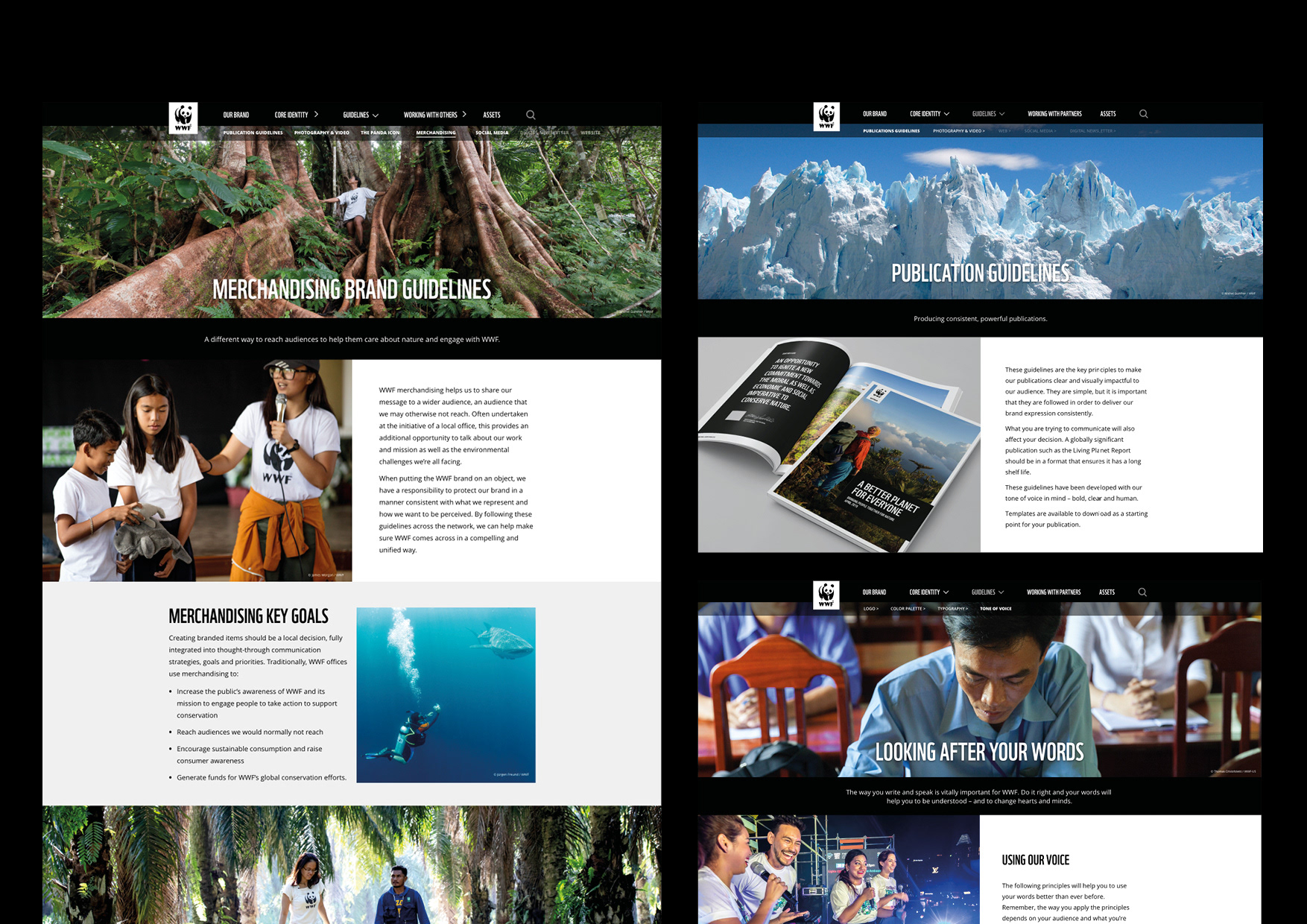Image resolution: width=1307 pixels, height=924 pixels.
Task: Select Publication Guidelines sub-nav on Merchandising page
Action: pos(253,133)
